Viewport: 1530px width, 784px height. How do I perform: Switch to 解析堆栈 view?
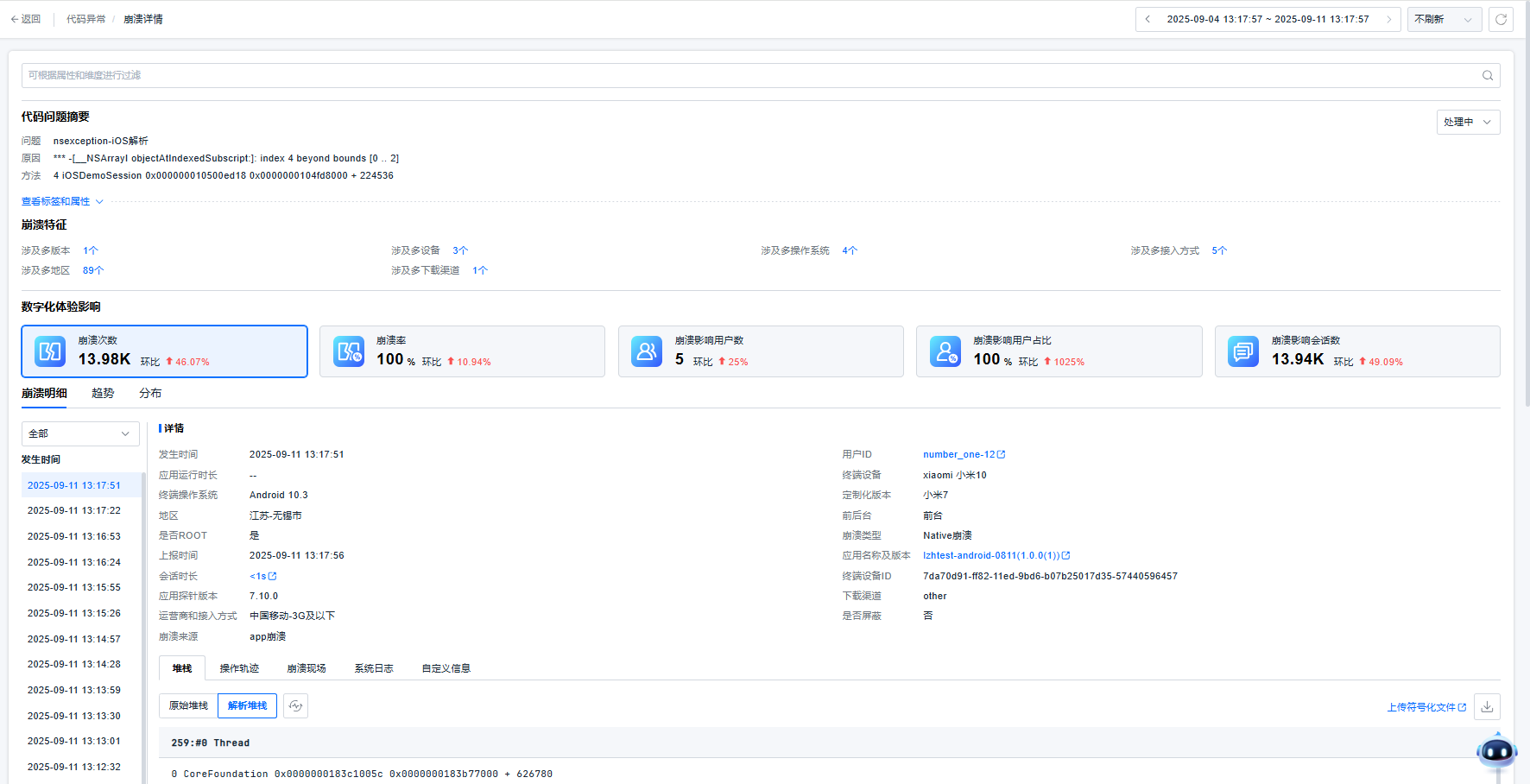coord(247,706)
